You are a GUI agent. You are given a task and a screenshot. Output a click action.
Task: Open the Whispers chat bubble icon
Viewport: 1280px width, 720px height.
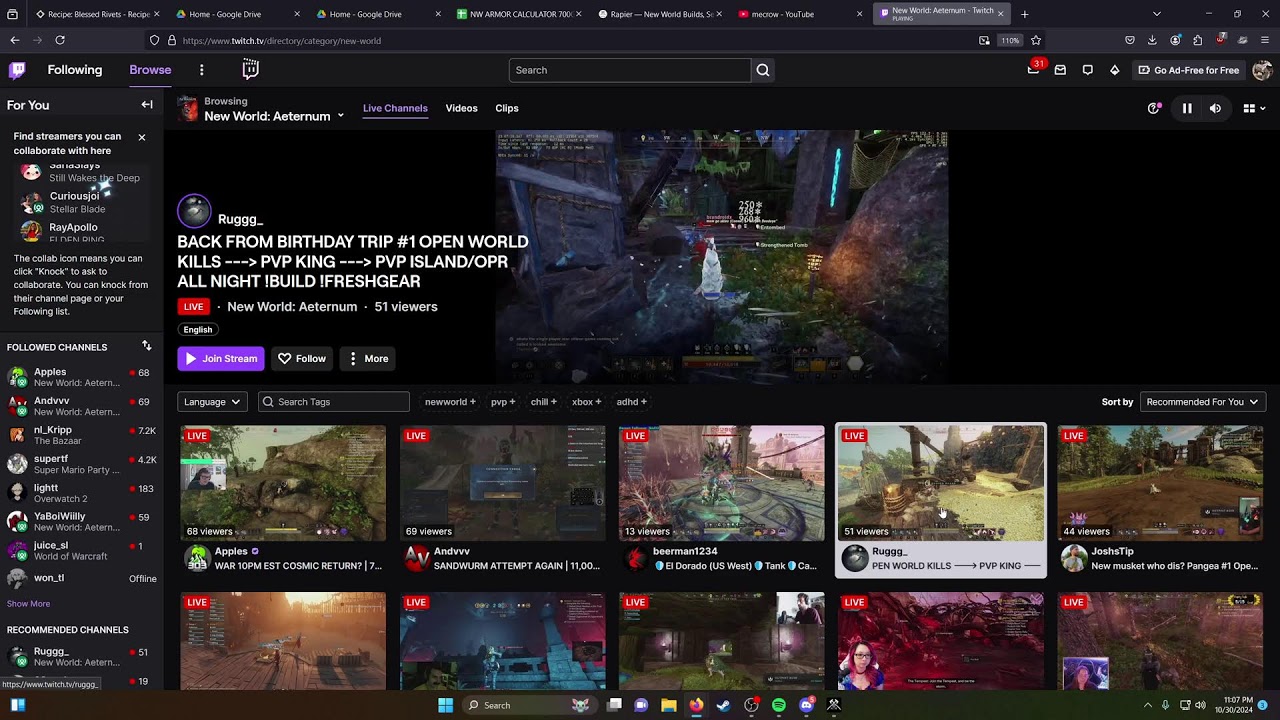click(1087, 70)
